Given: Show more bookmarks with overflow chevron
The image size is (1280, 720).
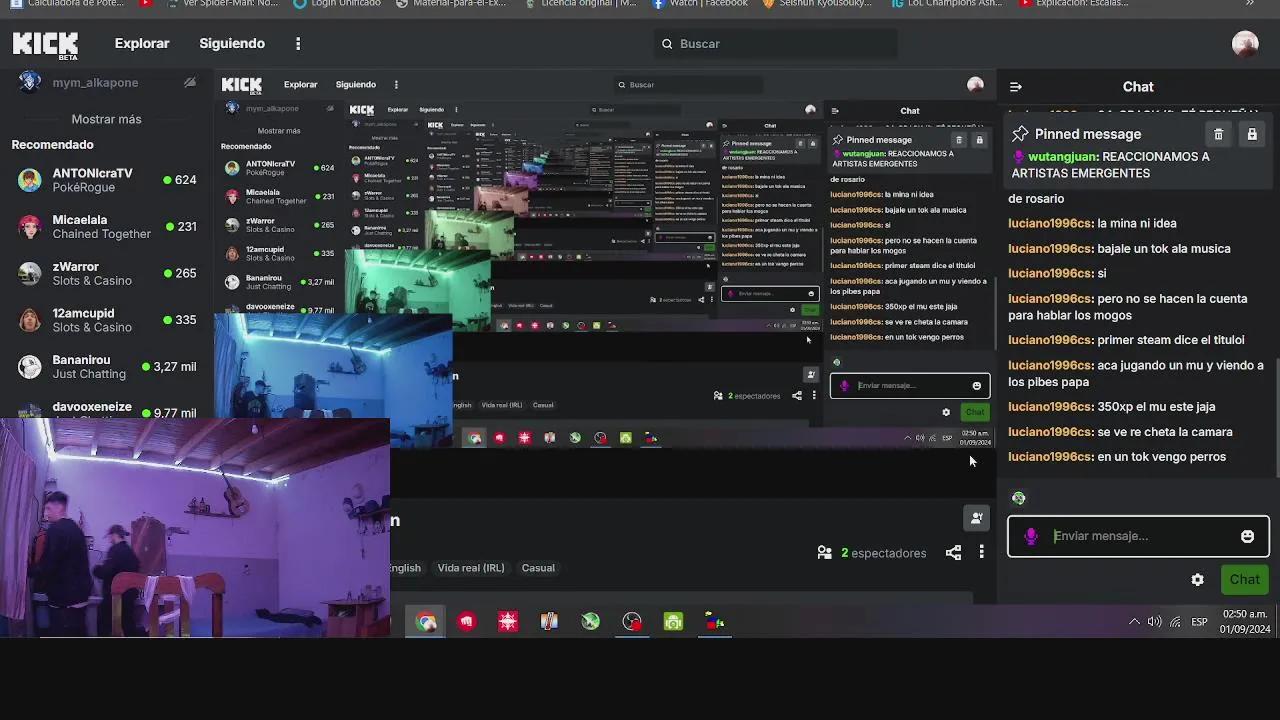Looking at the screenshot, I should (1250, 4).
